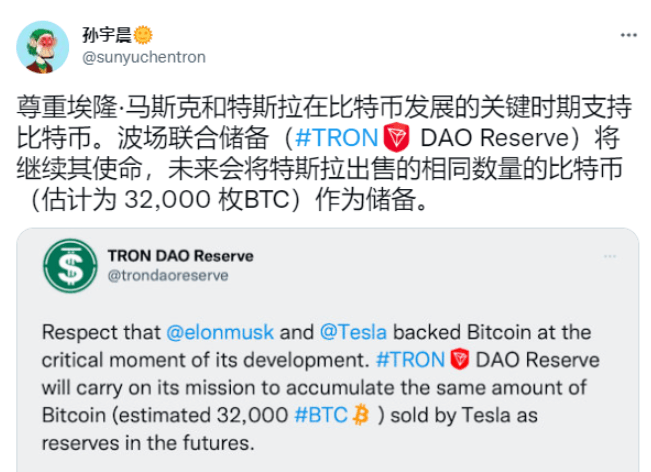
Task: Open more options on 孙宇晨's tweet
Action: point(627,35)
